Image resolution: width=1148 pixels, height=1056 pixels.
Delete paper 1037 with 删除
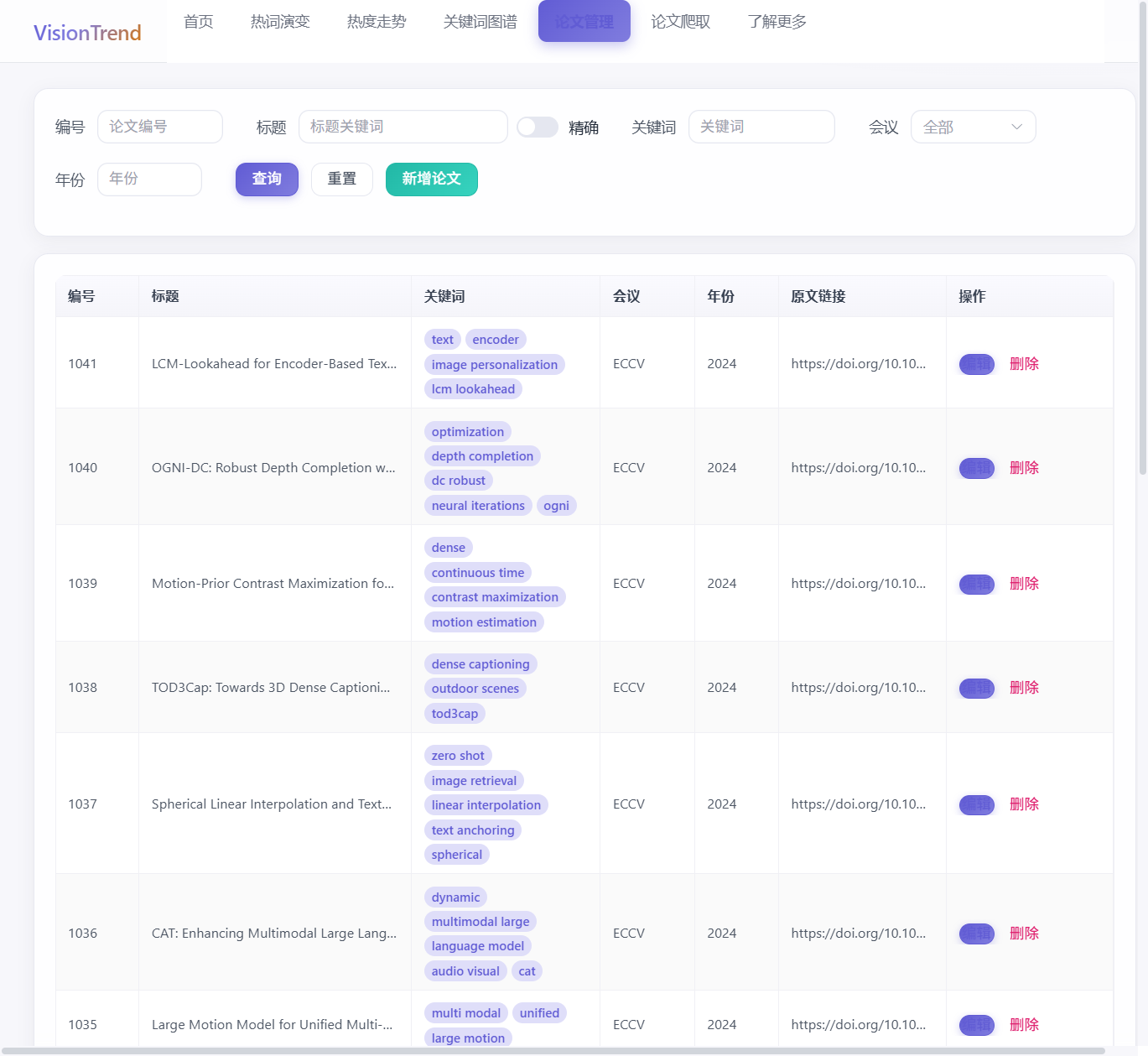pyautogui.click(x=1024, y=804)
